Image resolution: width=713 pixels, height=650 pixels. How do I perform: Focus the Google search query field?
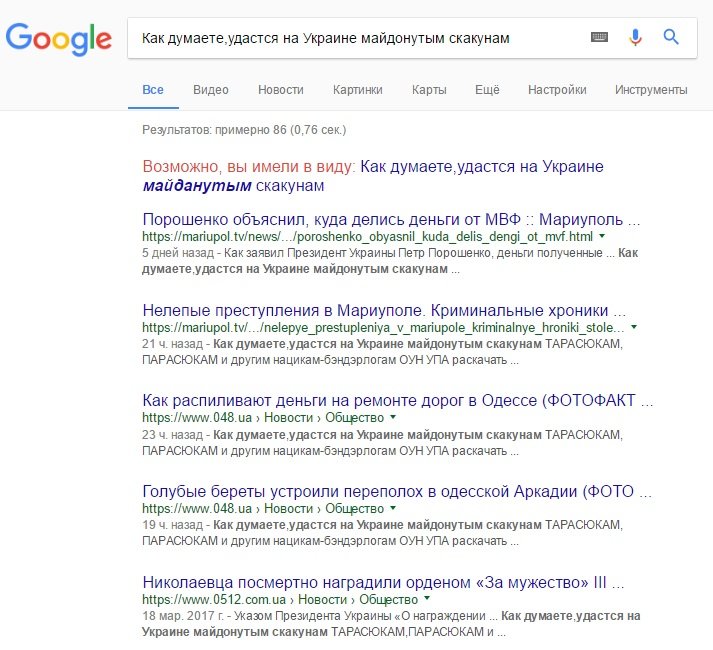point(355,38)
